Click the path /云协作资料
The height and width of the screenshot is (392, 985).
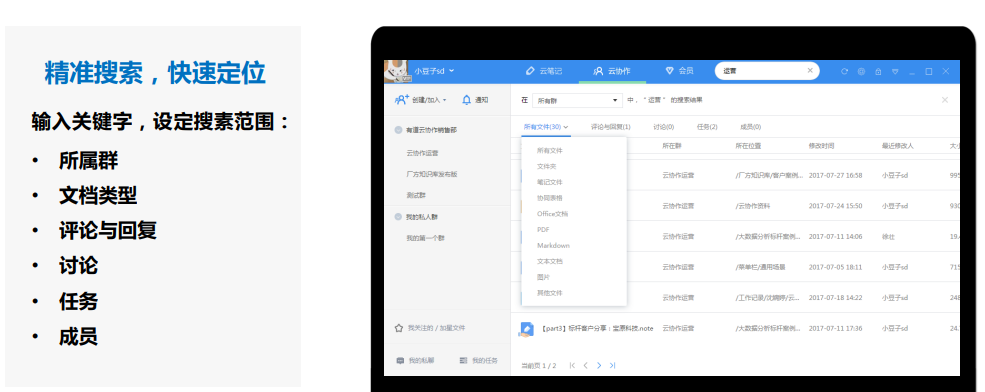point(753,206)
